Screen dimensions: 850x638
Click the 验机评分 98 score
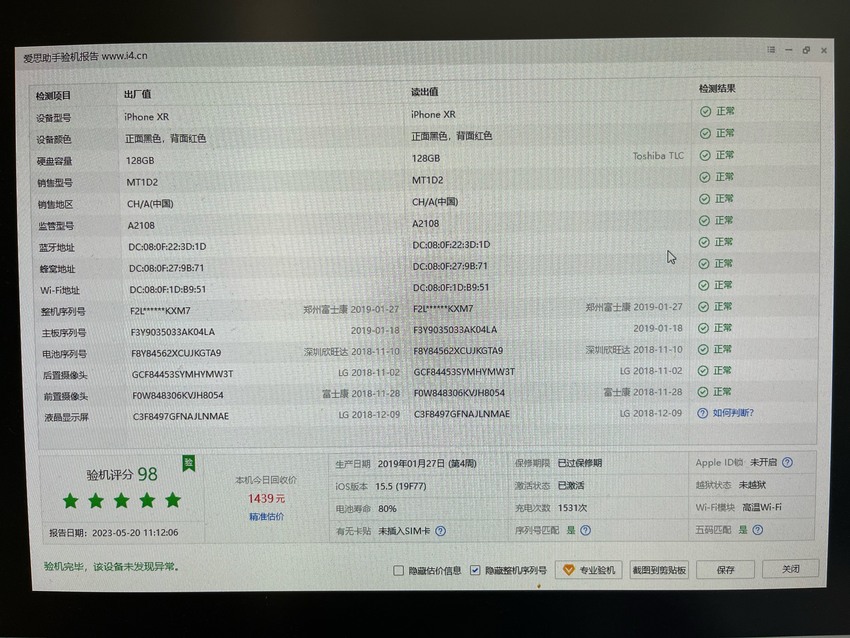[122, 474]
